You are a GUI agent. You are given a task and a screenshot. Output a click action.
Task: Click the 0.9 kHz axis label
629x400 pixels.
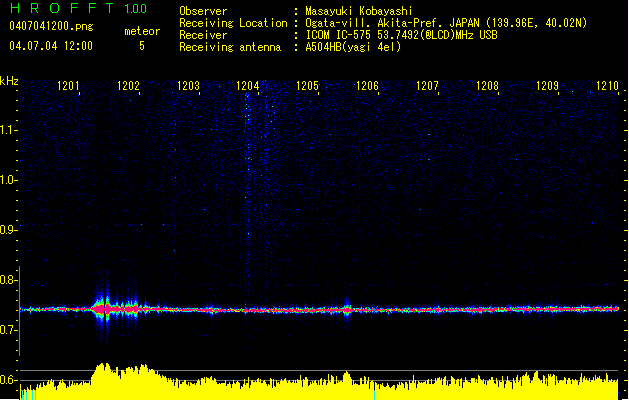[8, 230]
